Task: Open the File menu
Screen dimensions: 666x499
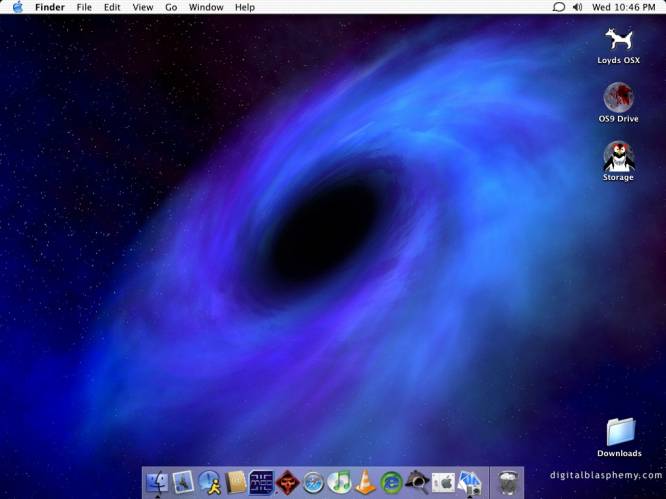Action: [x=84, y=7]
